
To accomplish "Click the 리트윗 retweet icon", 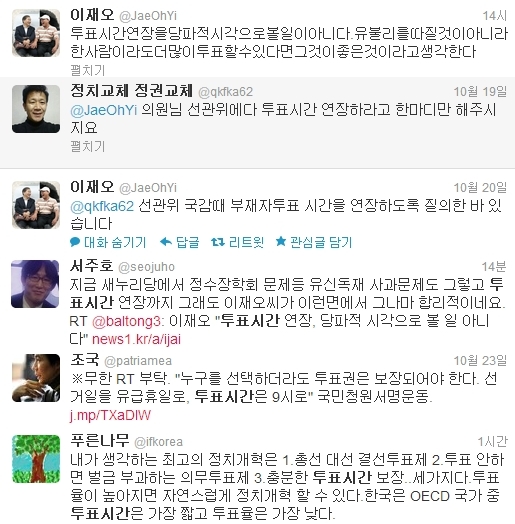I will pos(218,241).
